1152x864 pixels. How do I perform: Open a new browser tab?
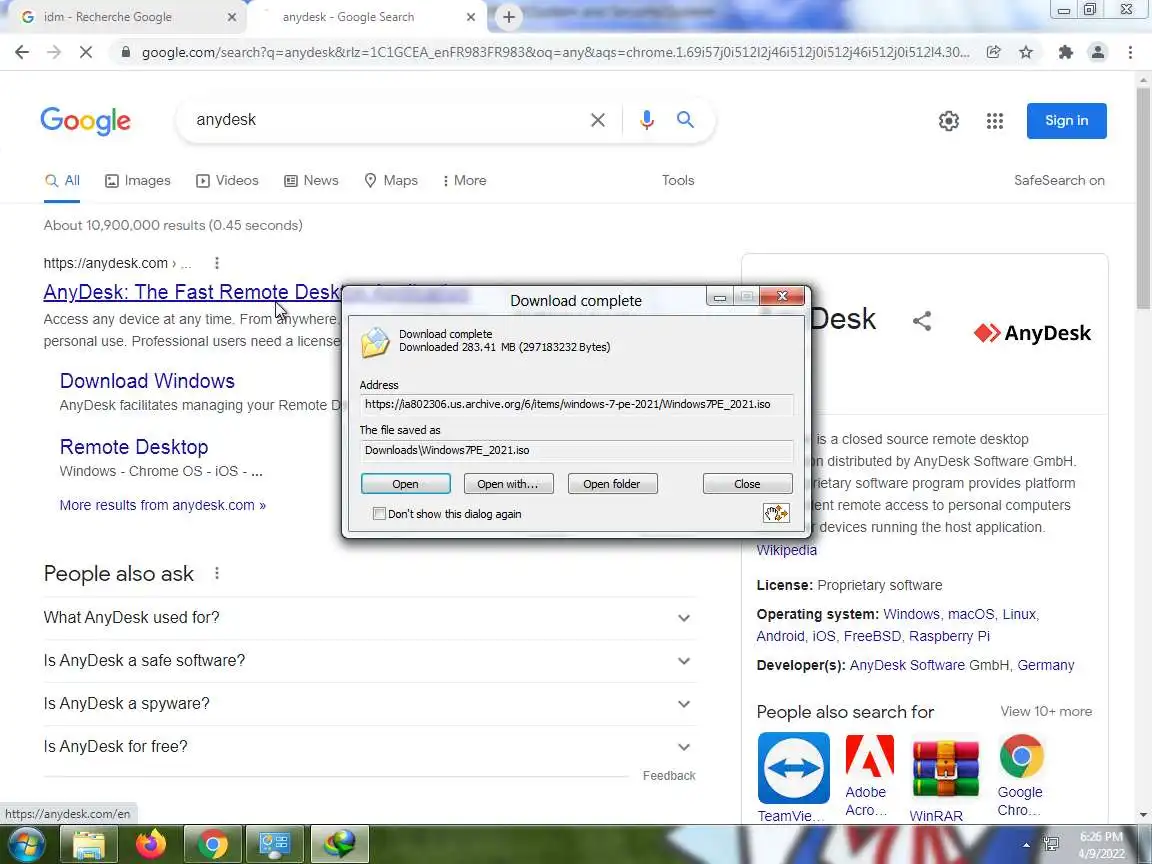click(508, 17)
